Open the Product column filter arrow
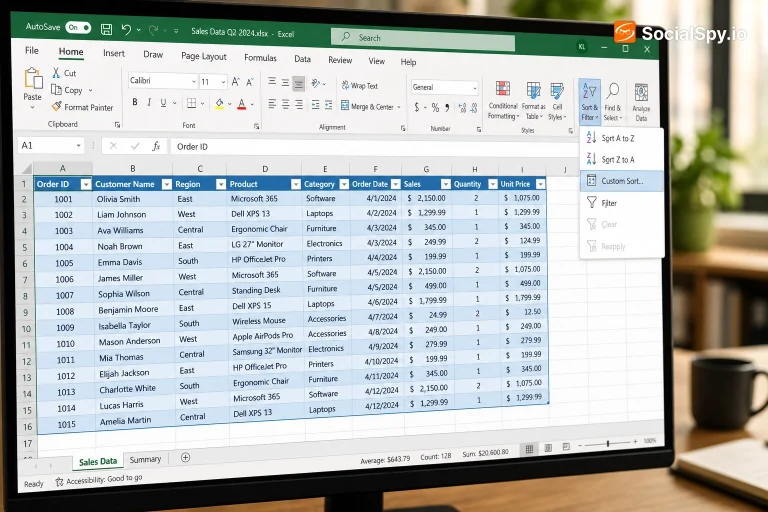Image resolution: width=768 pixels, height=512 pixels. (x=295, y=184)
